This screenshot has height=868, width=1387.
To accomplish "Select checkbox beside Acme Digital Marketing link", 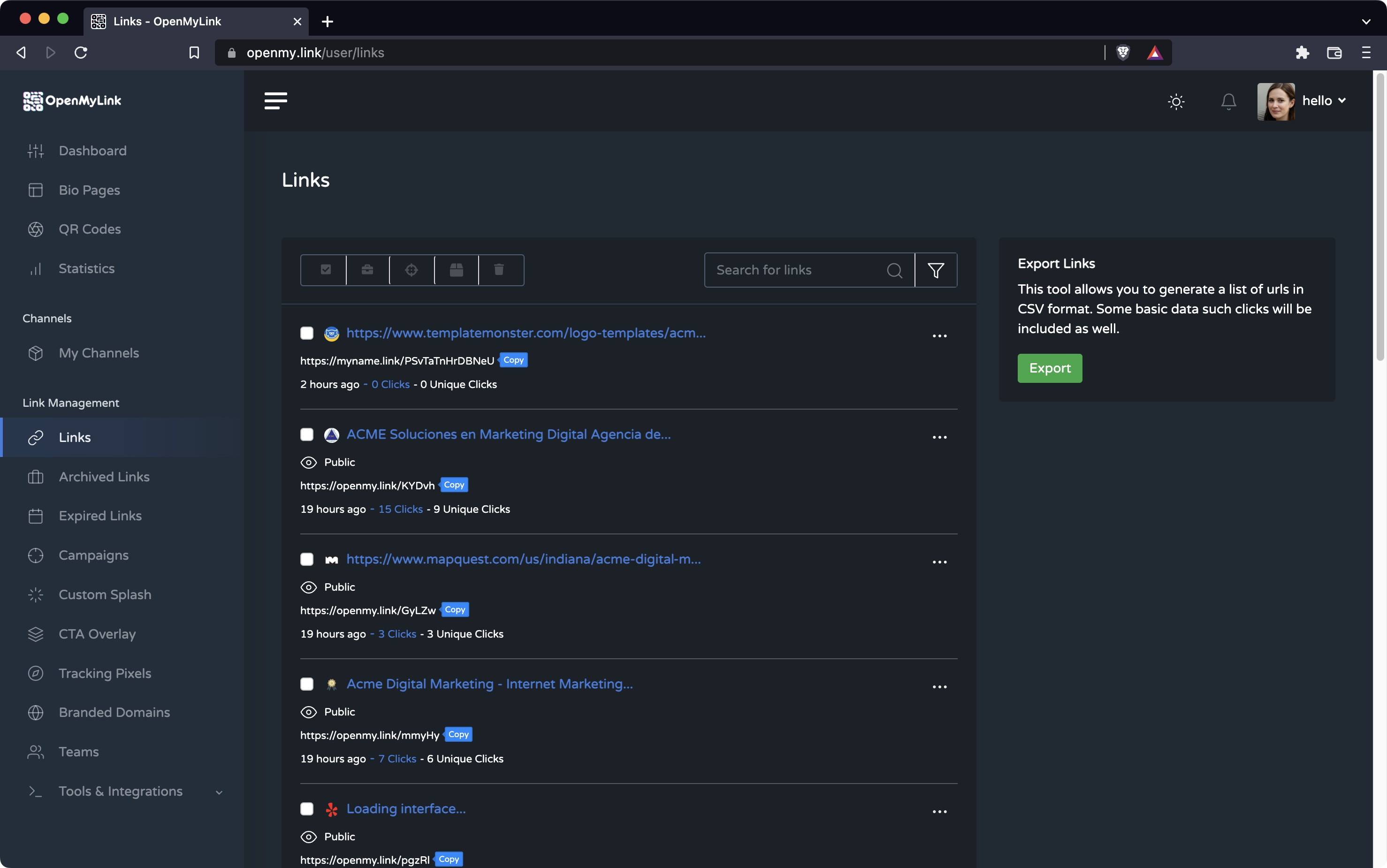I will click(x=307, y=684).
